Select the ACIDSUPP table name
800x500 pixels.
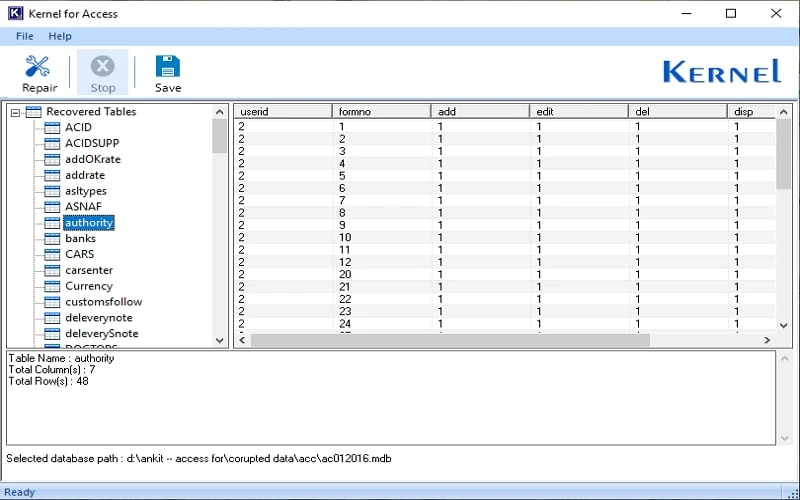point(92,143)
